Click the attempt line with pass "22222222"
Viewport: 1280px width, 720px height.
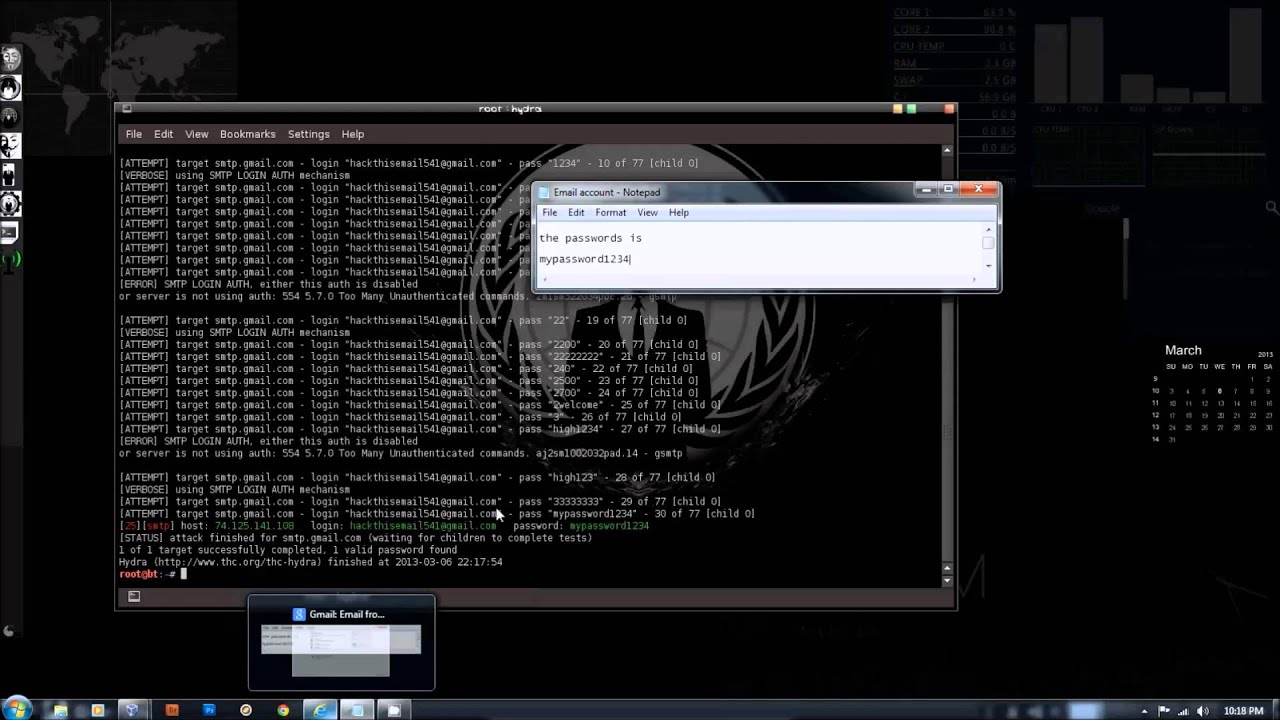420,356
